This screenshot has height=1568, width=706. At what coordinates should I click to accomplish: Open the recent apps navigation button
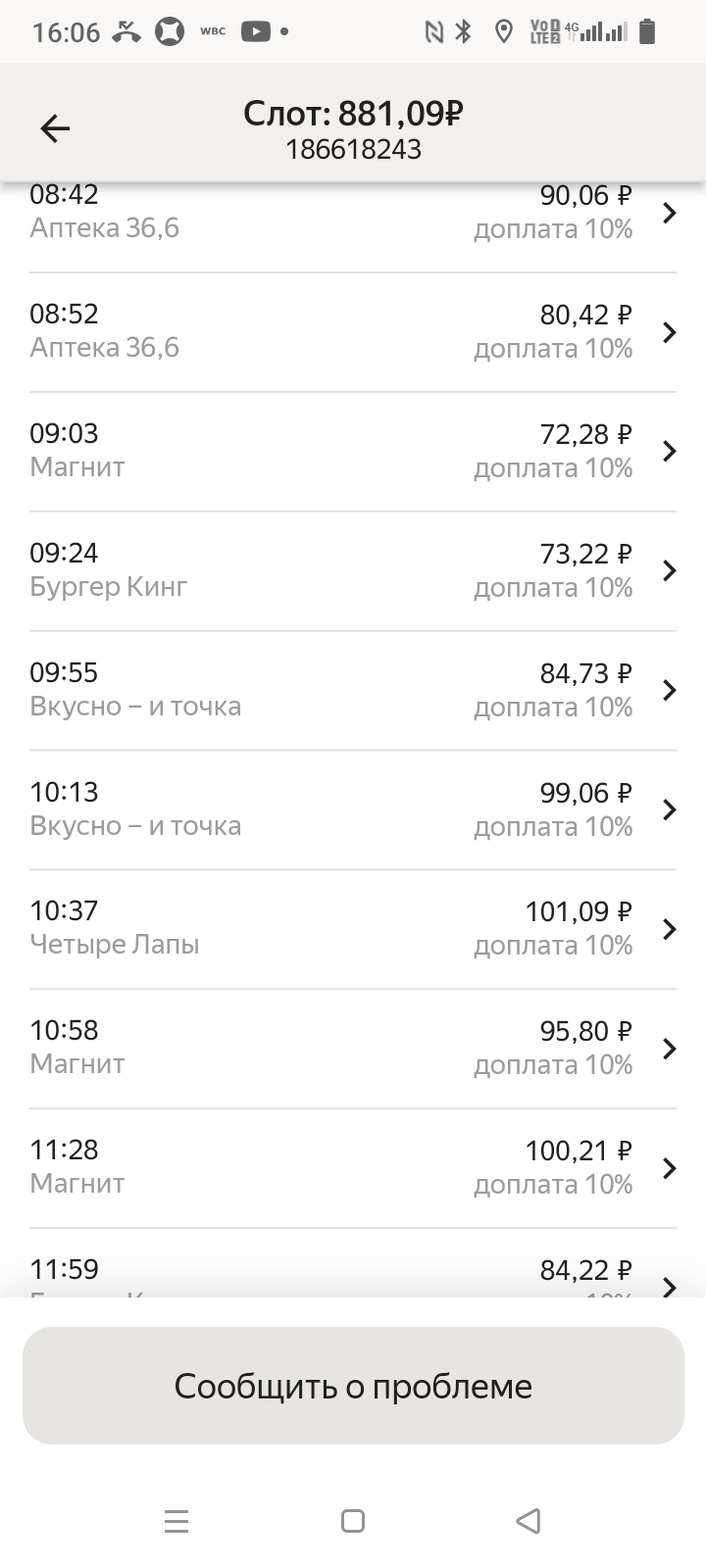coord(176,1521)
